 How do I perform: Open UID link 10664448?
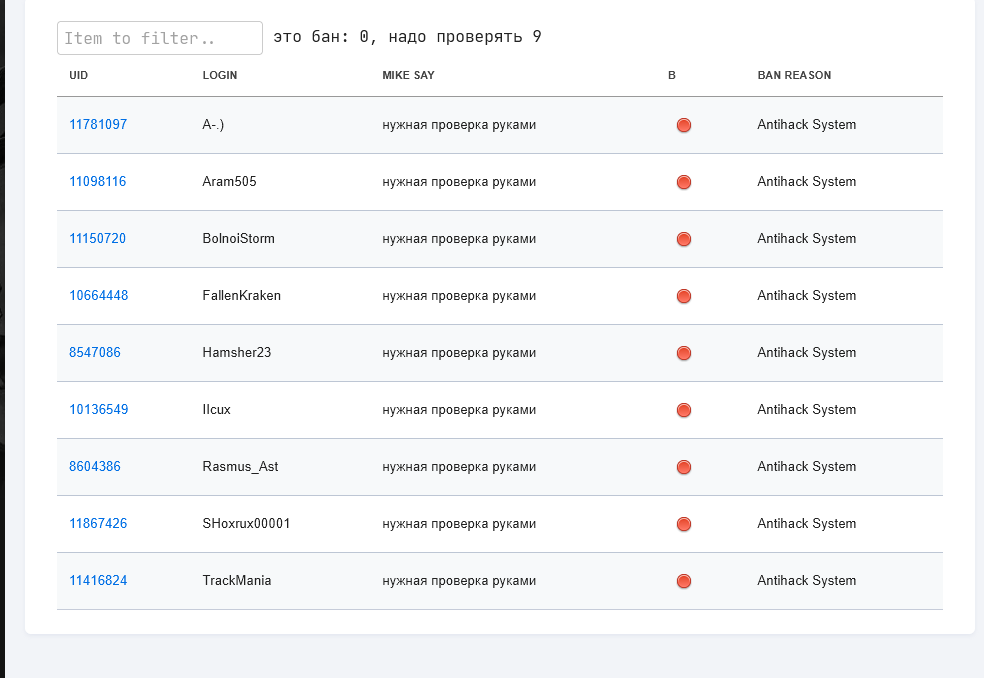pos(98,296)
